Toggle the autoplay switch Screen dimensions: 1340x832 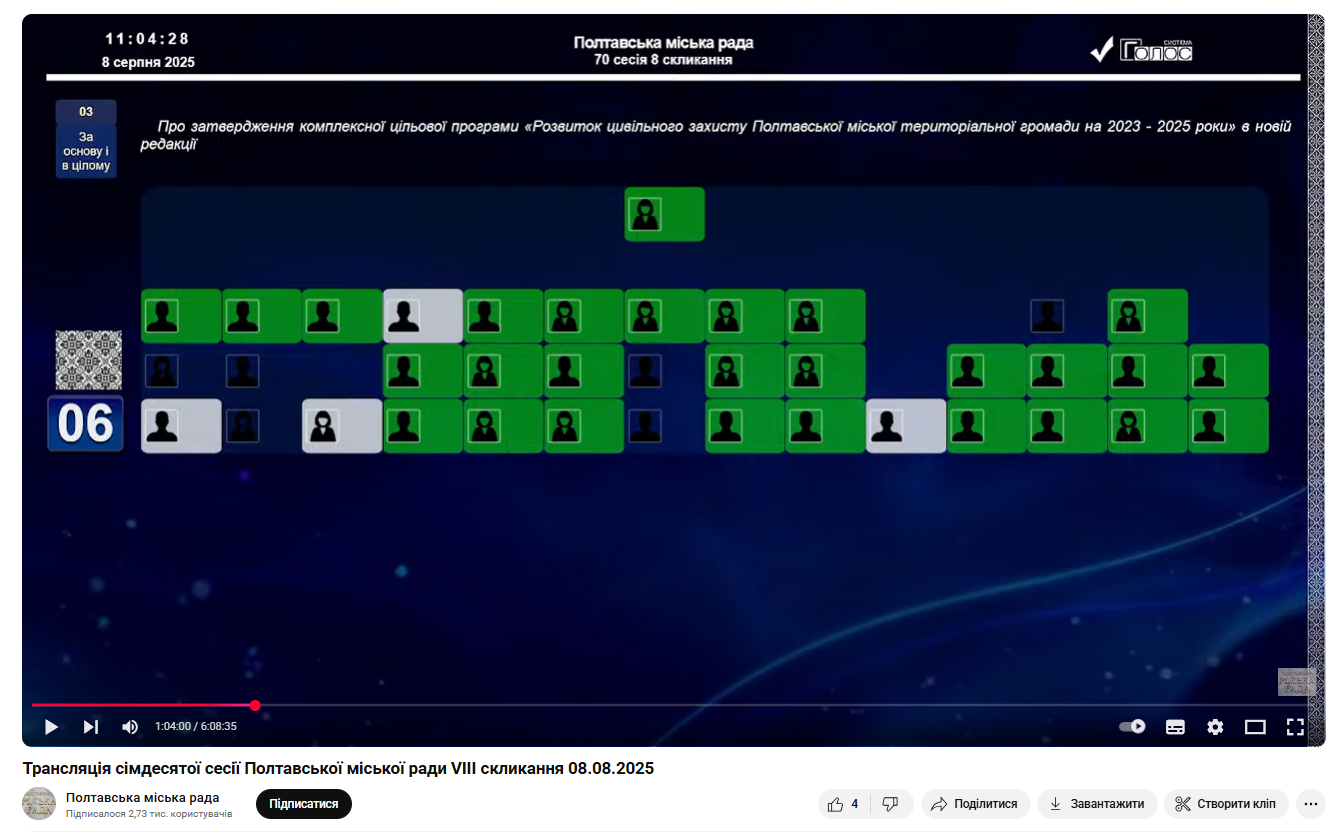tap(1132, 727)
